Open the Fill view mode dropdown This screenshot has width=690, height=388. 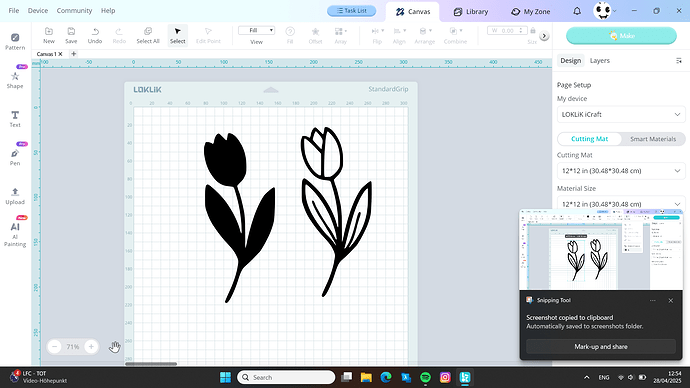click(x=257, y=30)
